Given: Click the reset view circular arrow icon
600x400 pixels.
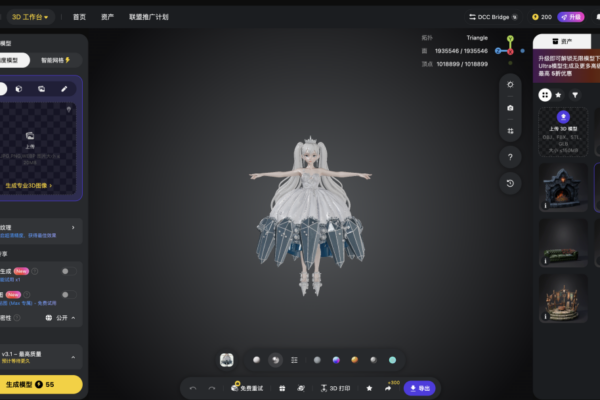Looking at the screenshot, I should [x=510, y=183].
